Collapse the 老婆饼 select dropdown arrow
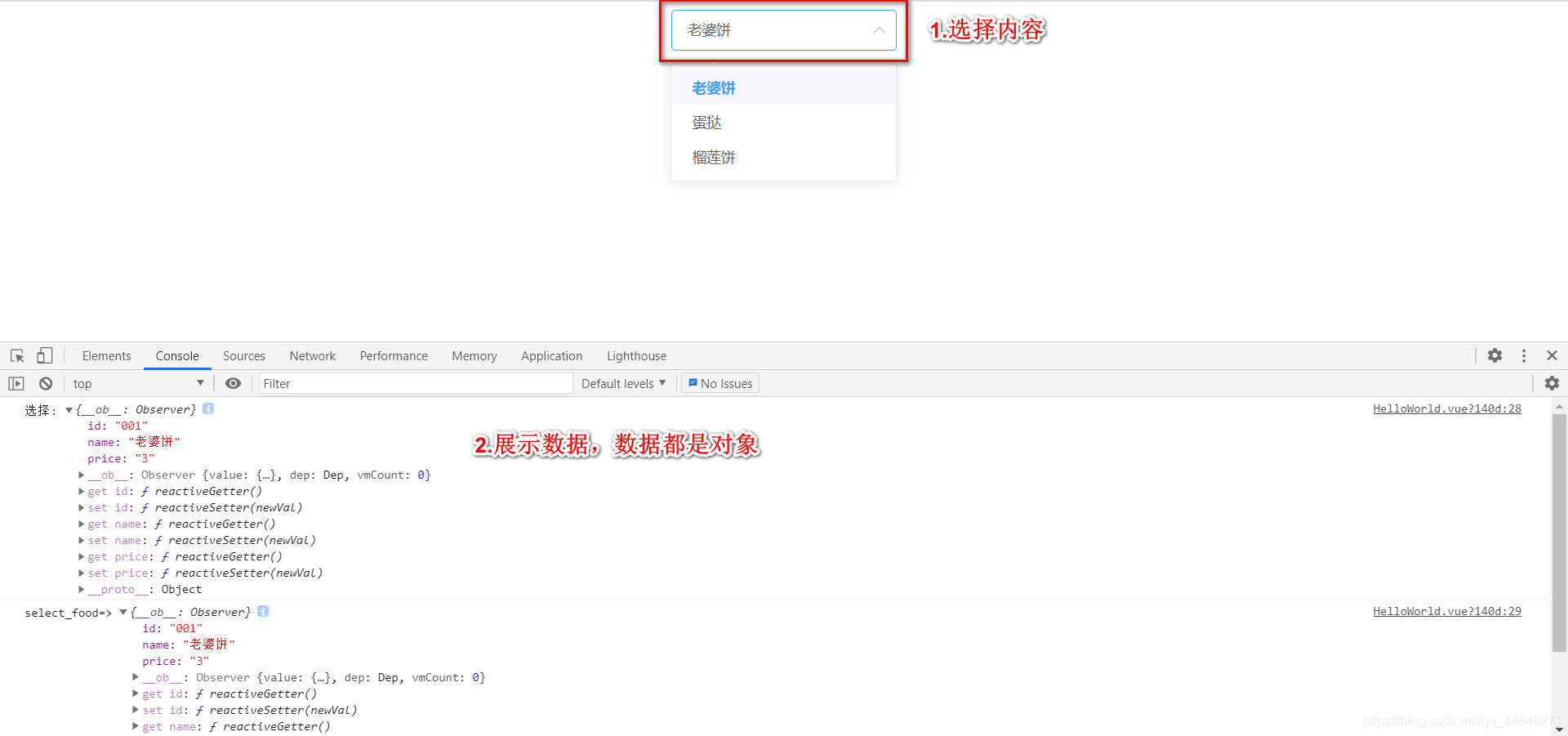1568x736 pixels. (879, 30)
